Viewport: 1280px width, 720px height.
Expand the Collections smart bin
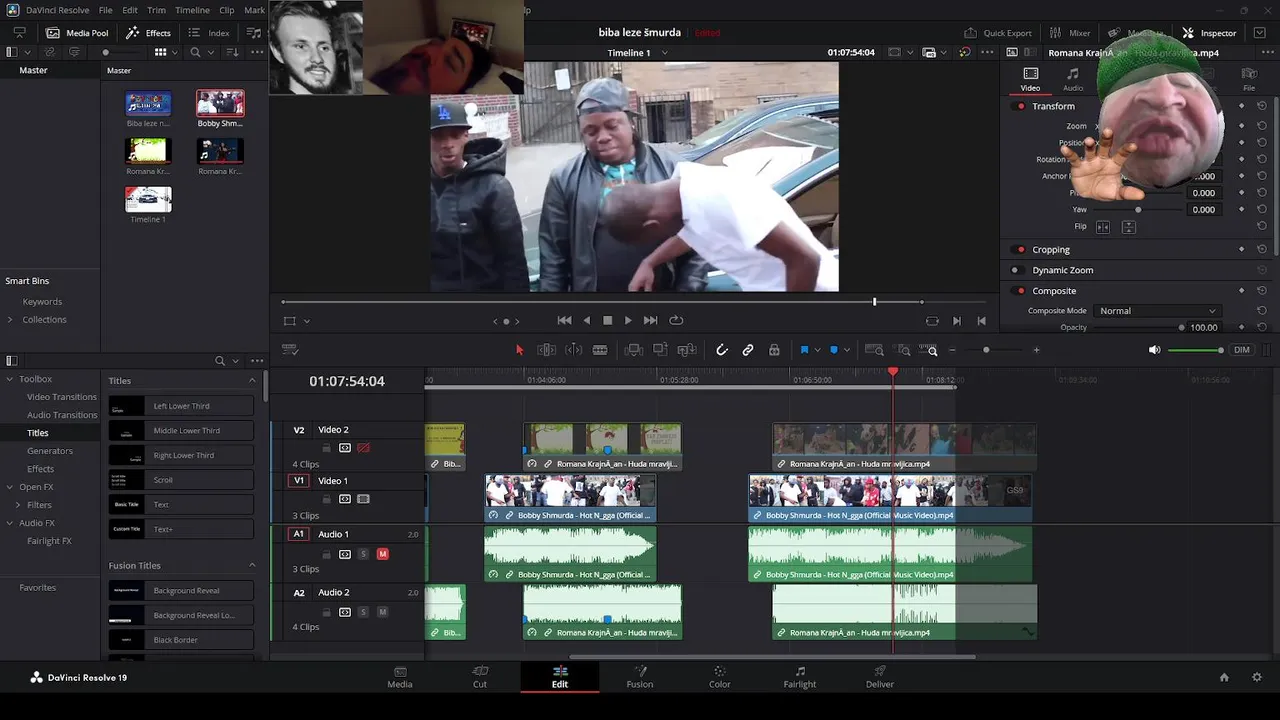coord(10,320)
